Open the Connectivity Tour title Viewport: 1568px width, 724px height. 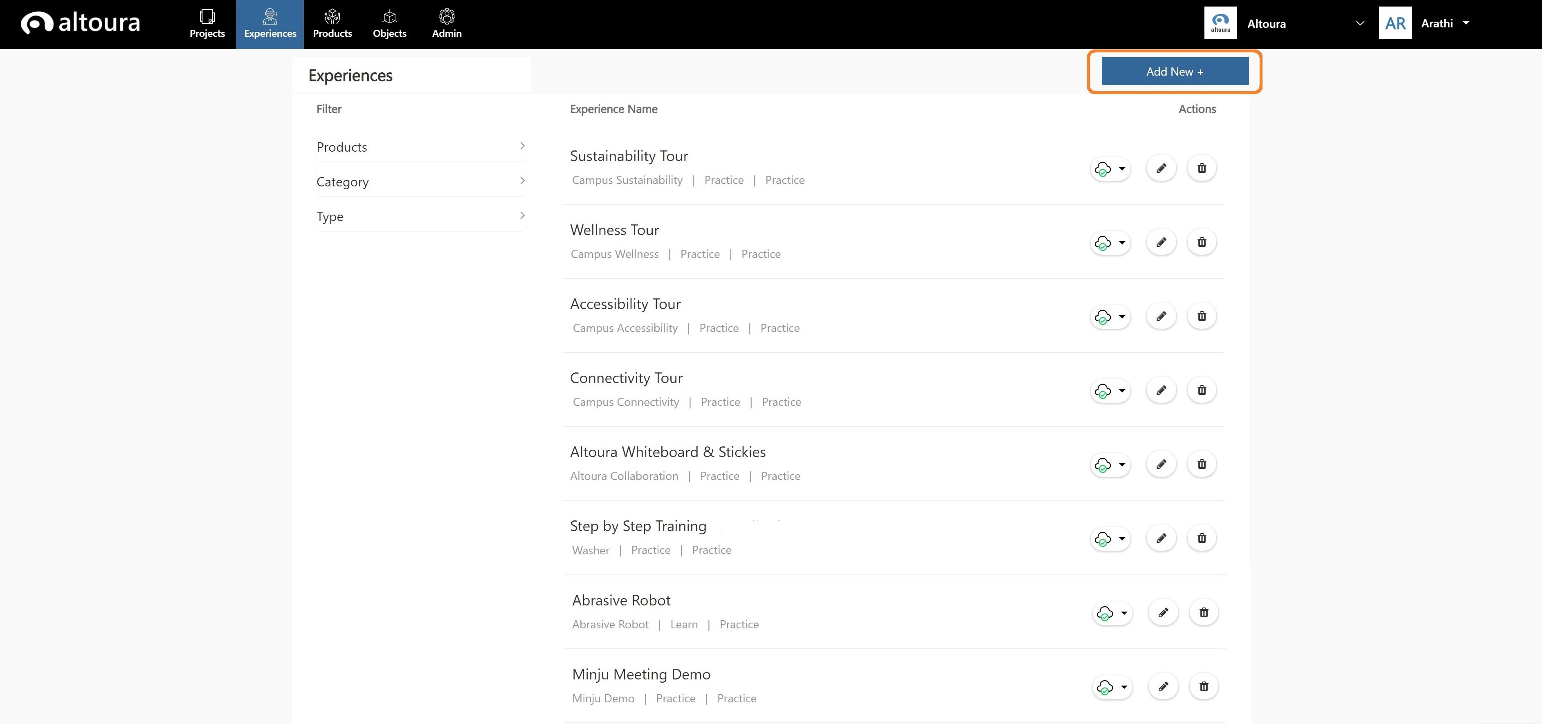click(627, 378)
